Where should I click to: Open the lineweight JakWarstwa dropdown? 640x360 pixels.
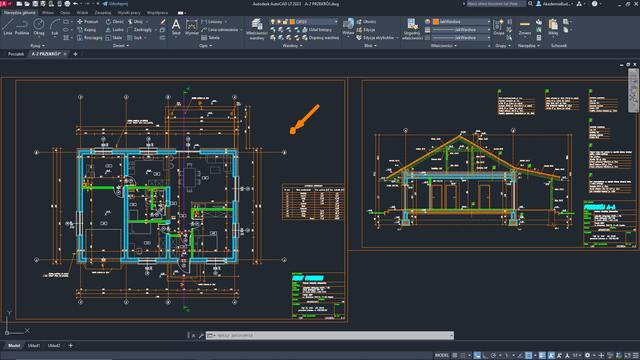tap(460, 30)
